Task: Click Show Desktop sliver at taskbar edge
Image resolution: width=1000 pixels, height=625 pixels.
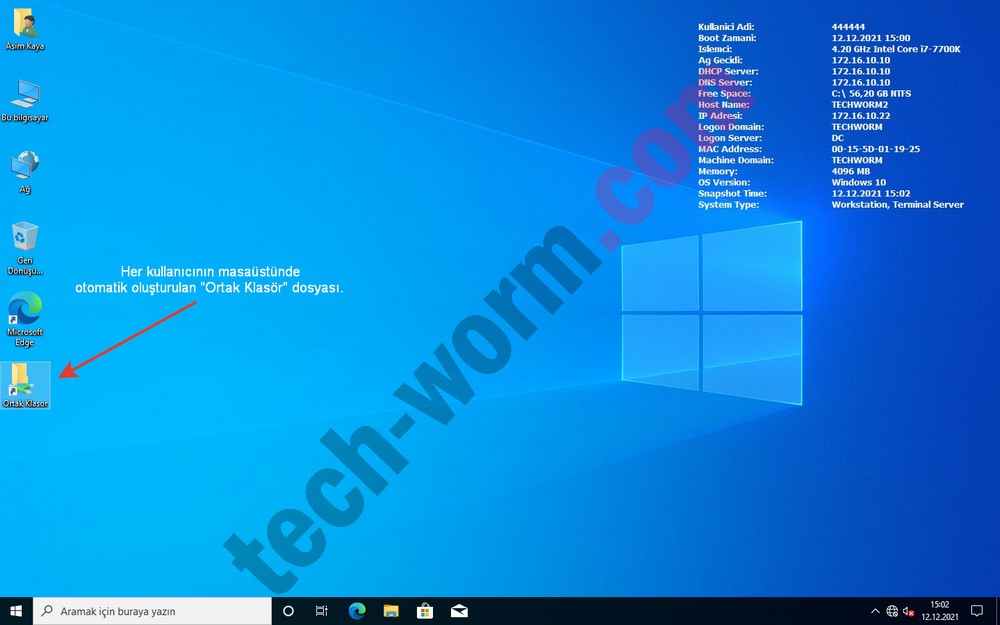Action: pos(997,610)
